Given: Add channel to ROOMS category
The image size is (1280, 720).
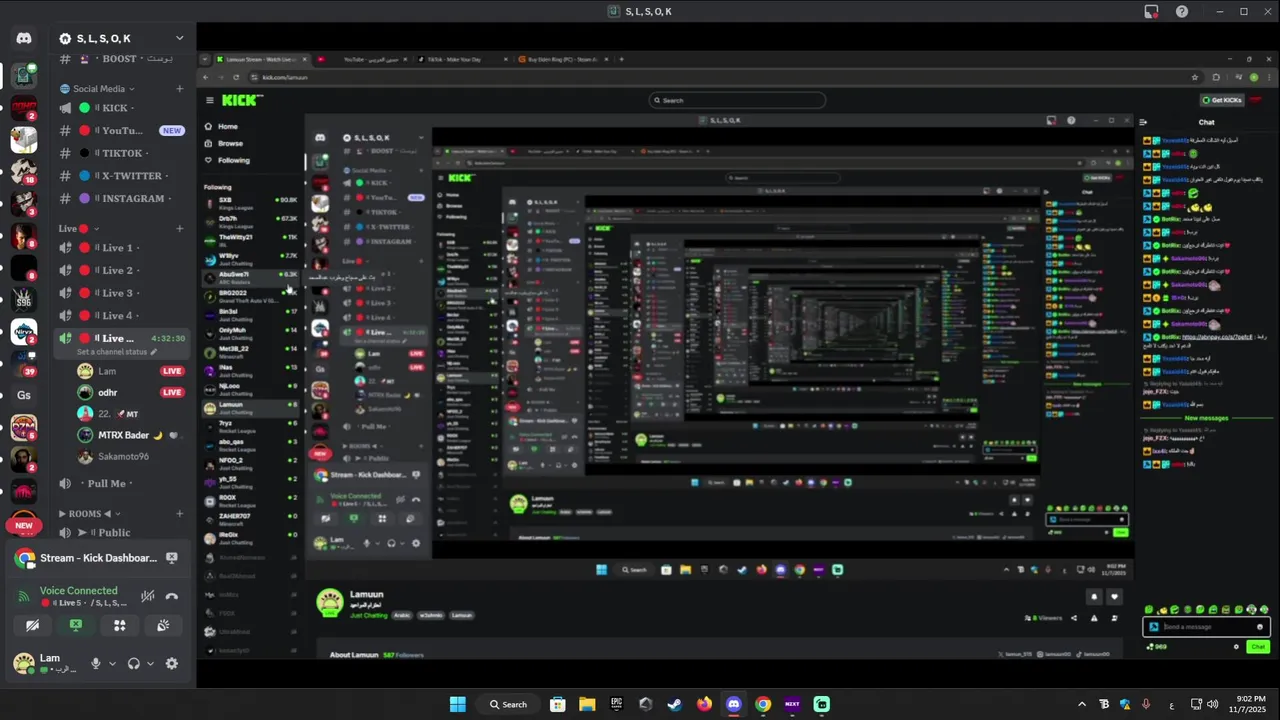Looking at the screenshot, I should click(x=180, y=514).
